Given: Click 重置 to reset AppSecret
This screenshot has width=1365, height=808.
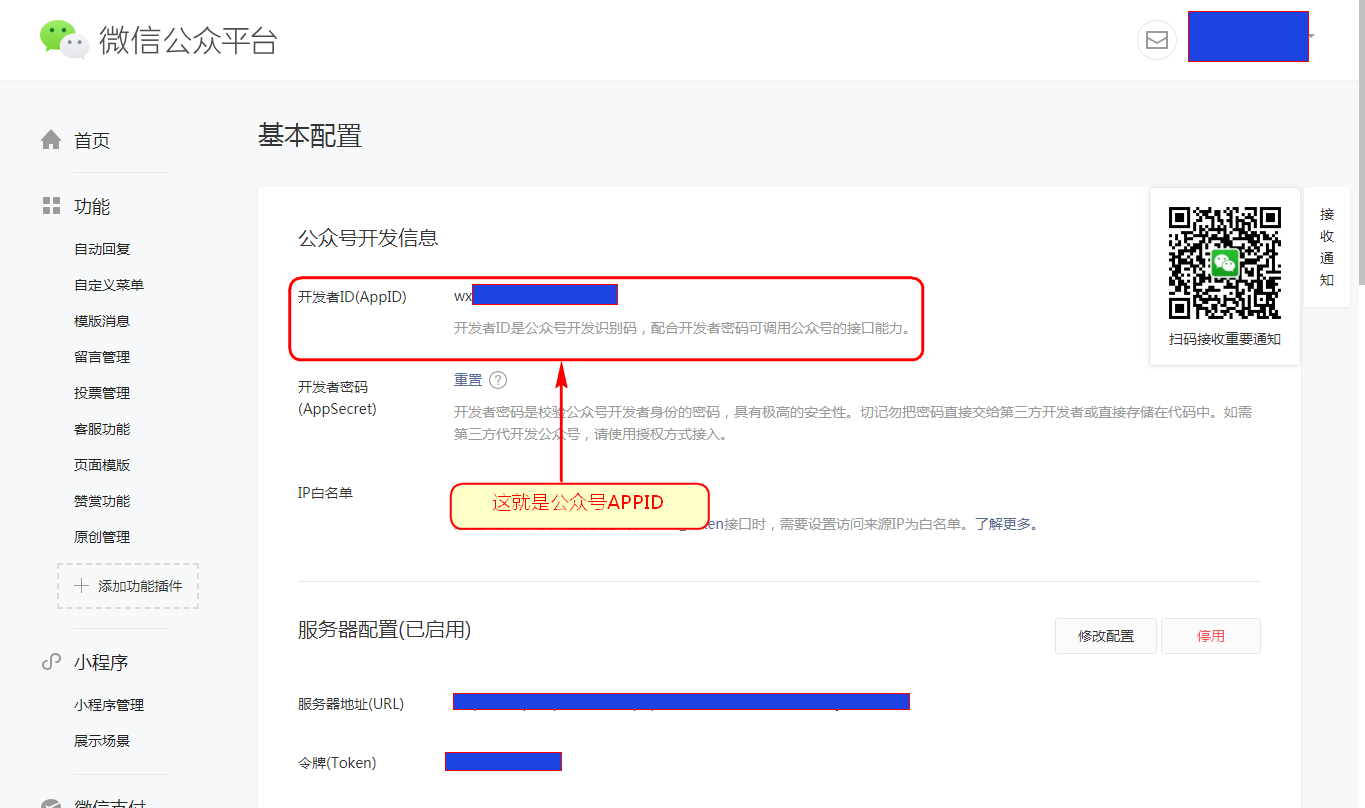Looking at the screenshot, I should click(468, 380).
